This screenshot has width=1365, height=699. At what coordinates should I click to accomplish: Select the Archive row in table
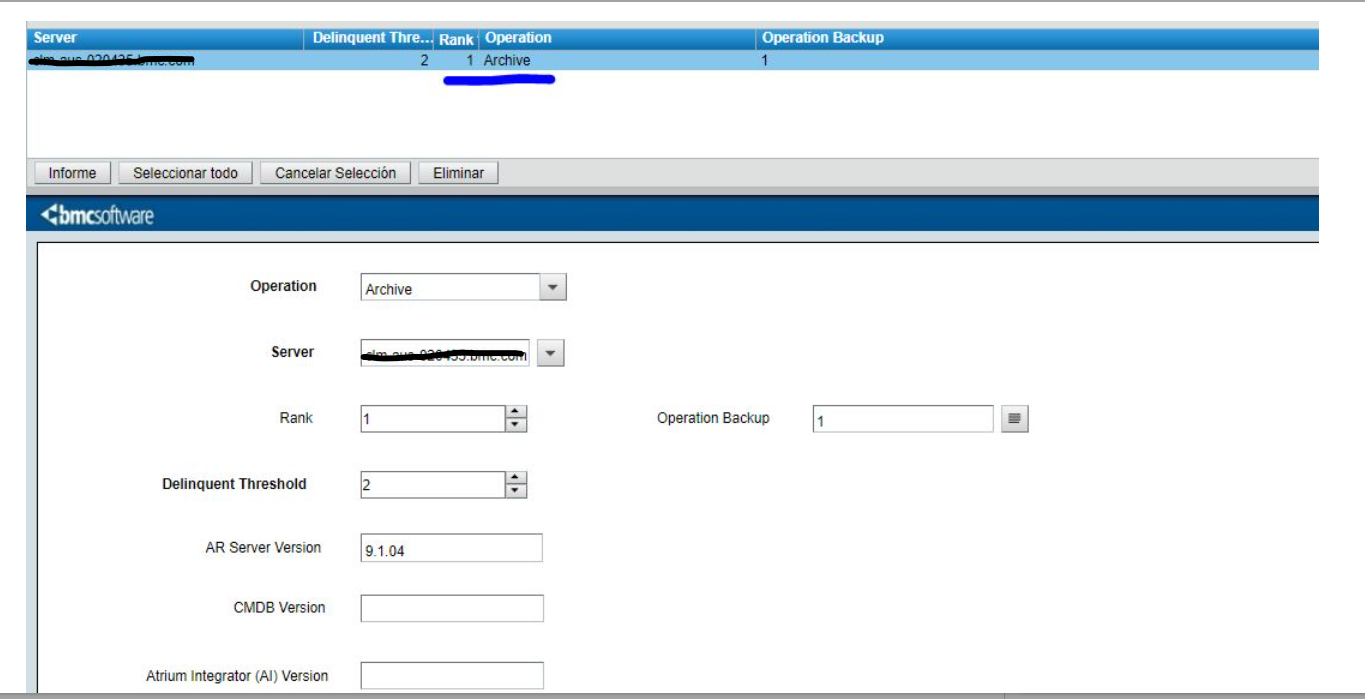(x=507, y=61)
